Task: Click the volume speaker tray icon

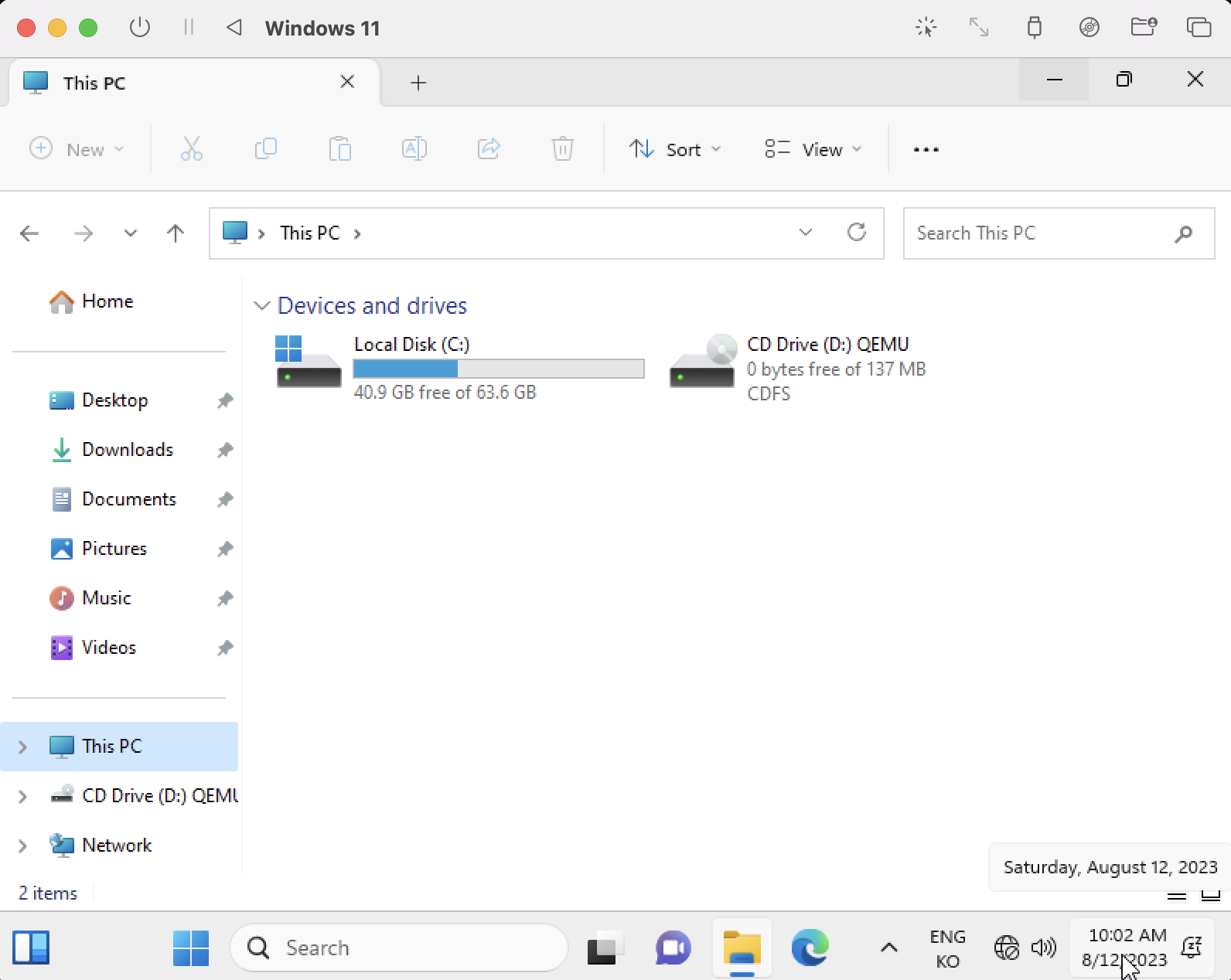Action: [x=1043, y=947]
